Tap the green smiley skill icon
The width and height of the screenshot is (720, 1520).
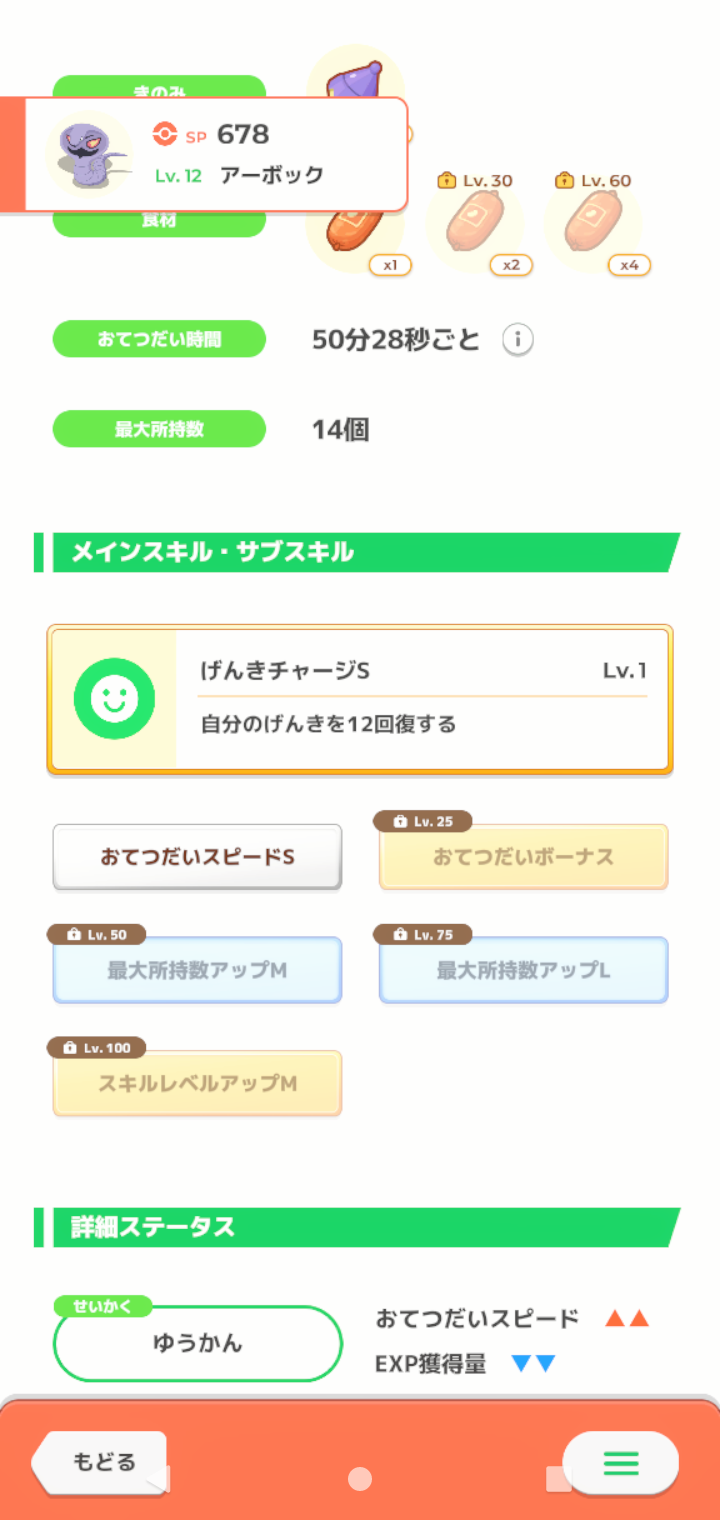coord(114,699)
